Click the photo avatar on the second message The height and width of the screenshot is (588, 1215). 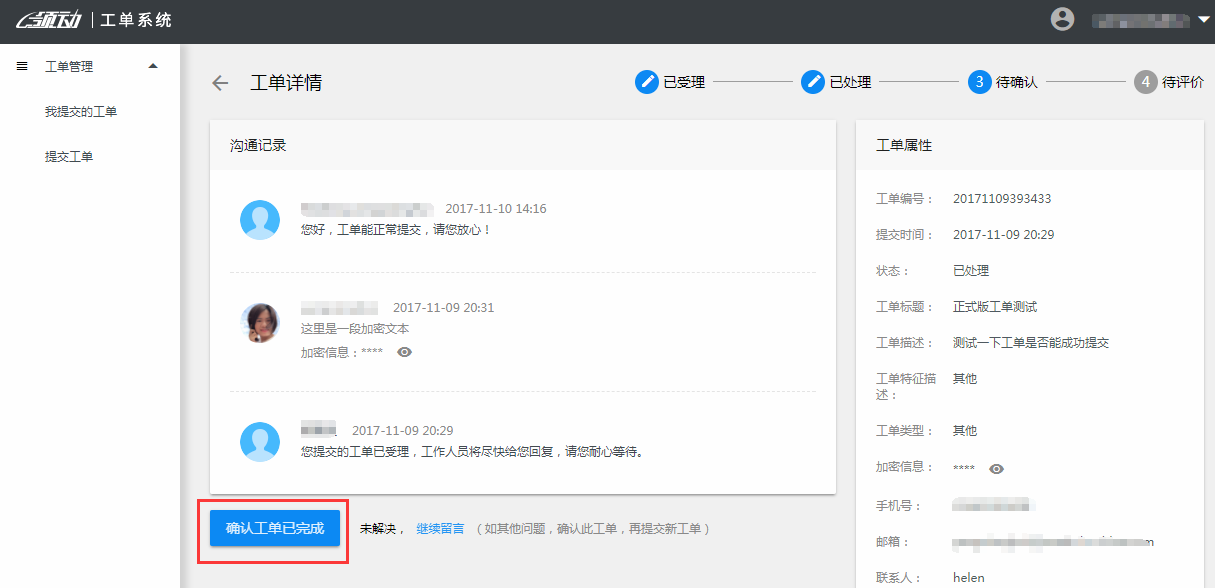(260, 323)
